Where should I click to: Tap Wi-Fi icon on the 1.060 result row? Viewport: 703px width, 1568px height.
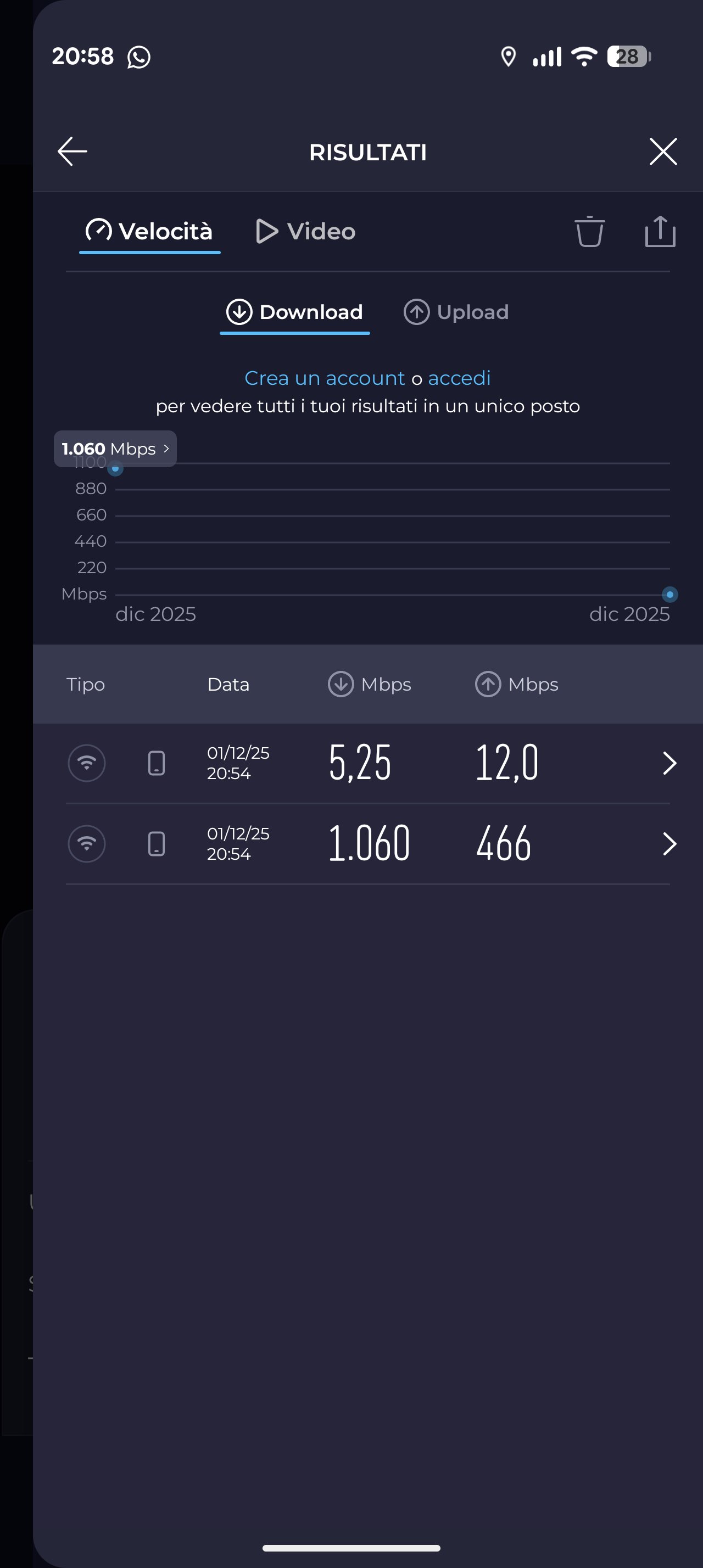86,844
